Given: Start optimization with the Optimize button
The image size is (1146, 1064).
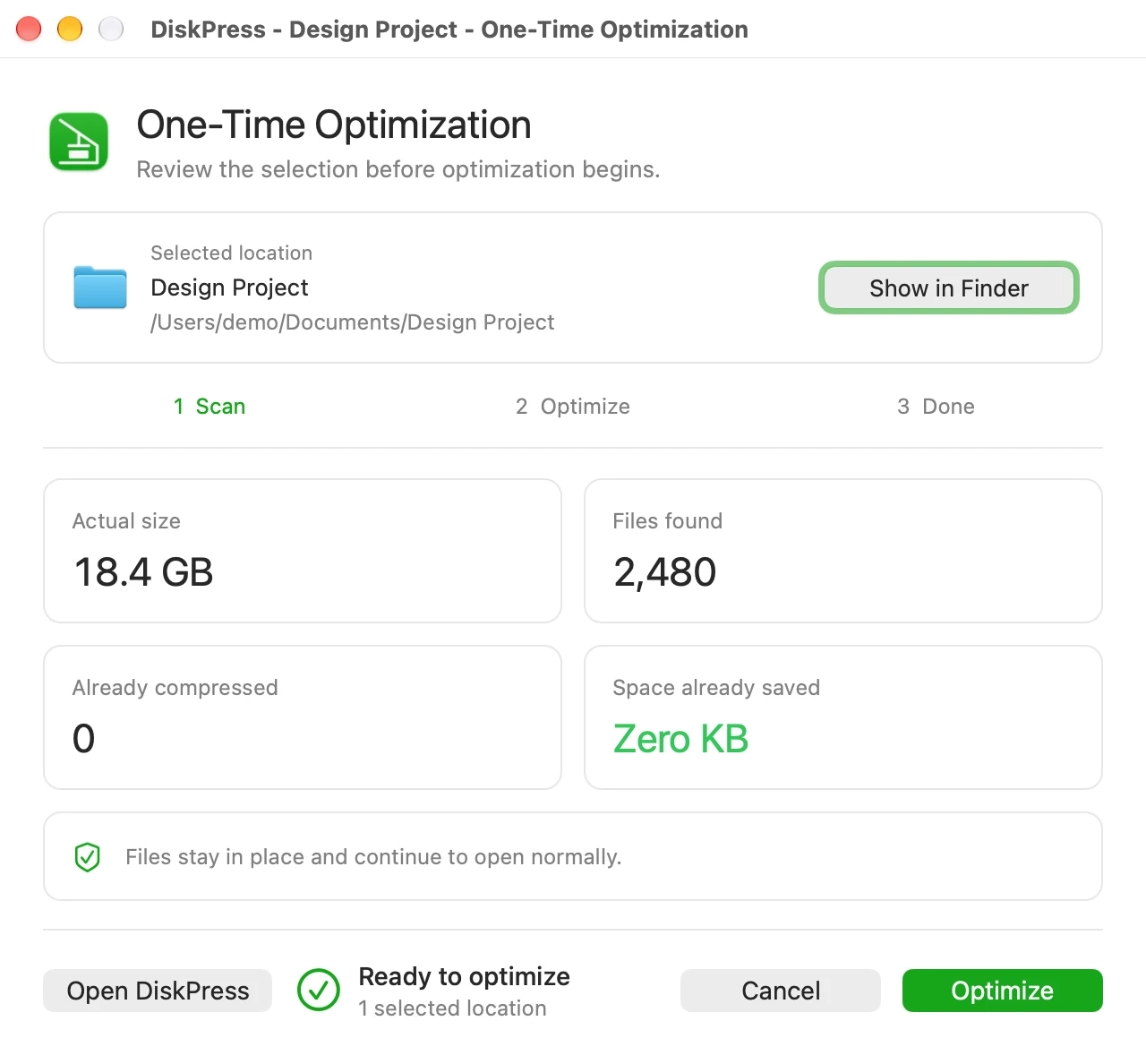Looking at the screenshot, I should 1003,991.
